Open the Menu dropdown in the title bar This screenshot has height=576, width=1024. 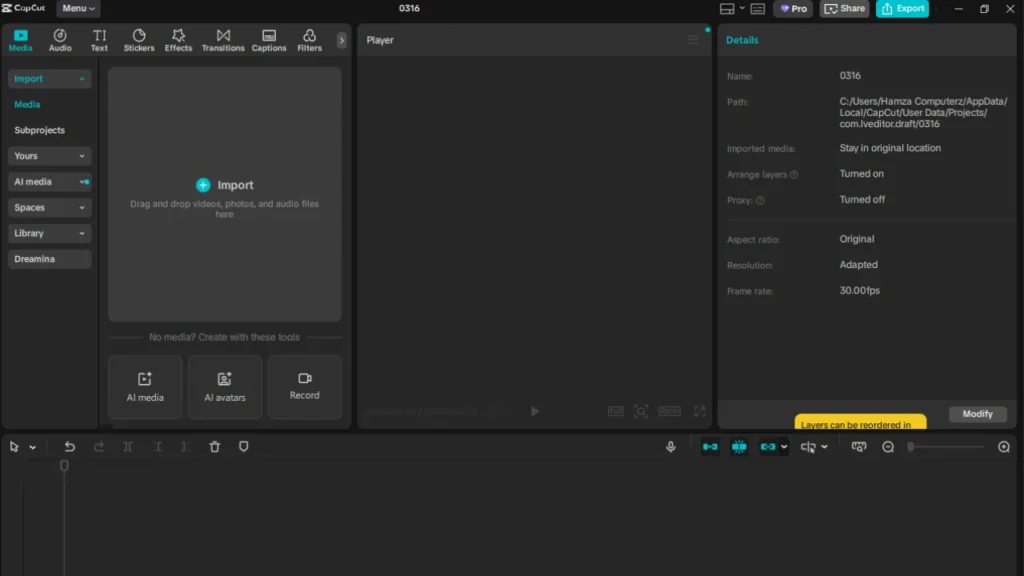(x=77, y=8)
